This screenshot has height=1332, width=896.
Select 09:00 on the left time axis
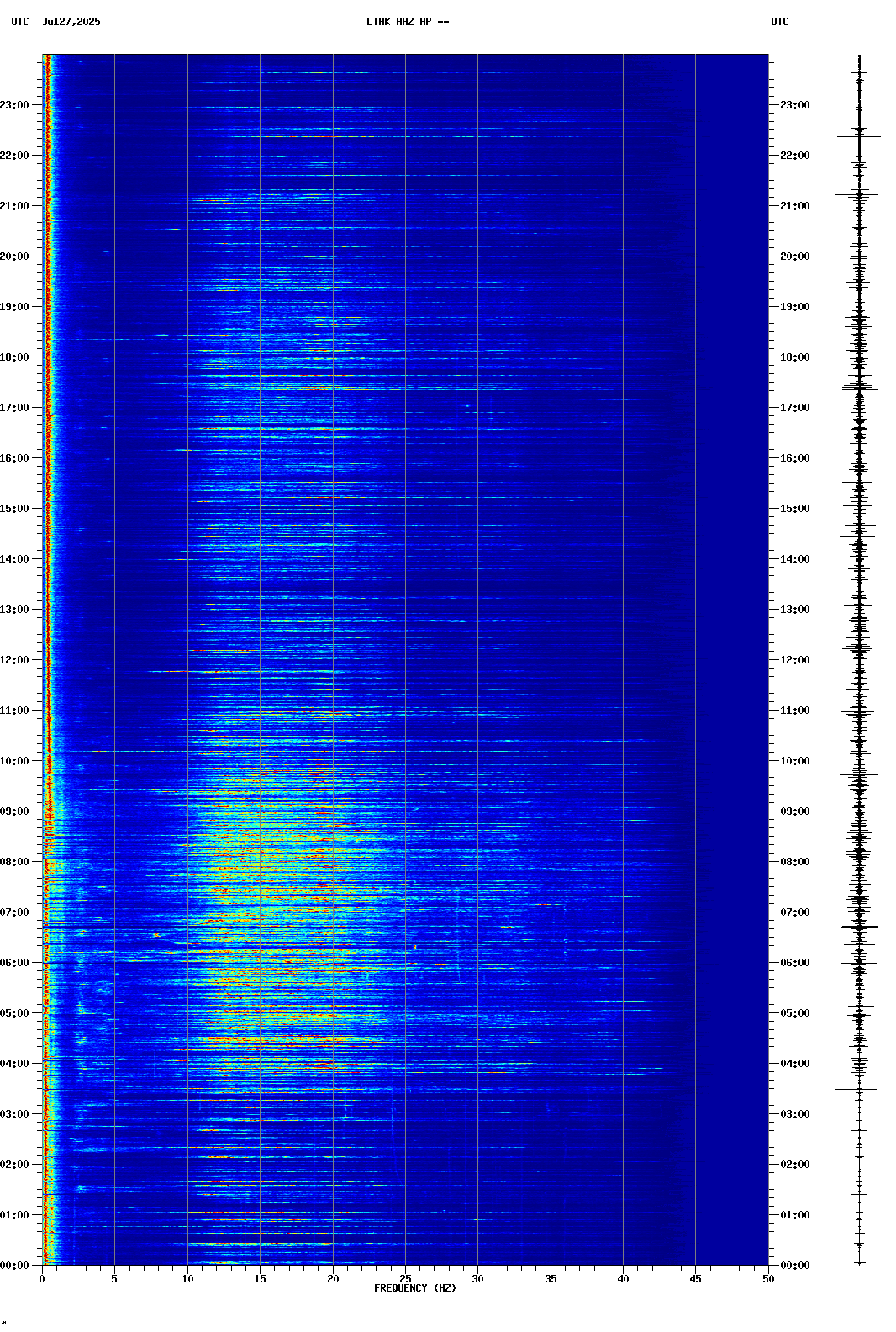tap(14, 811)
